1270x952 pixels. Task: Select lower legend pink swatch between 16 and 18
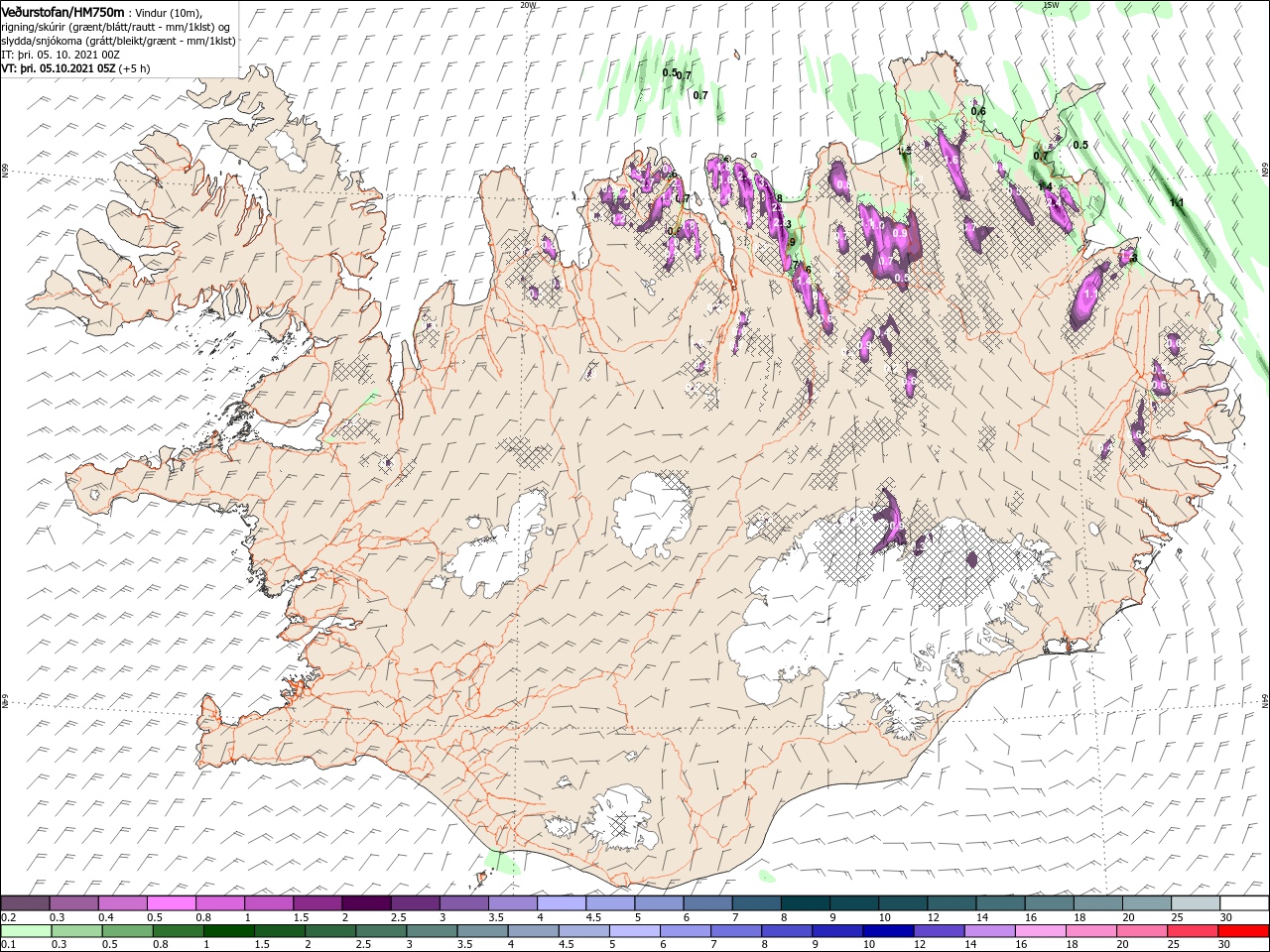point(1041,931)
